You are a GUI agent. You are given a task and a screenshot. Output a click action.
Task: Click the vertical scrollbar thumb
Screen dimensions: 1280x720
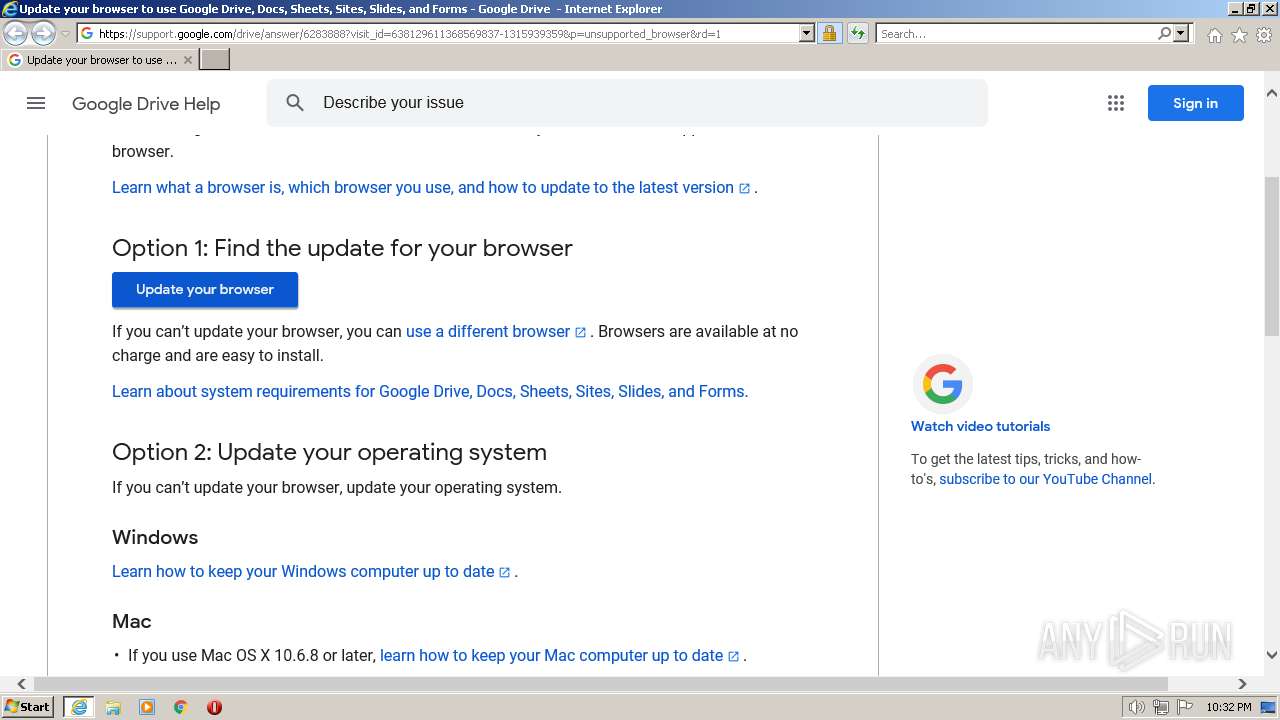[x=1272, y=258]
